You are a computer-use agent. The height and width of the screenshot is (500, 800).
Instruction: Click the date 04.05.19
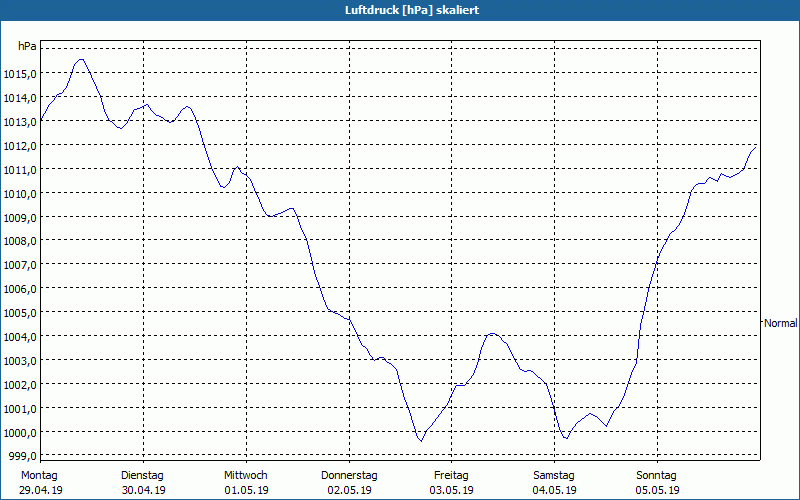click(x=555, y=490)
